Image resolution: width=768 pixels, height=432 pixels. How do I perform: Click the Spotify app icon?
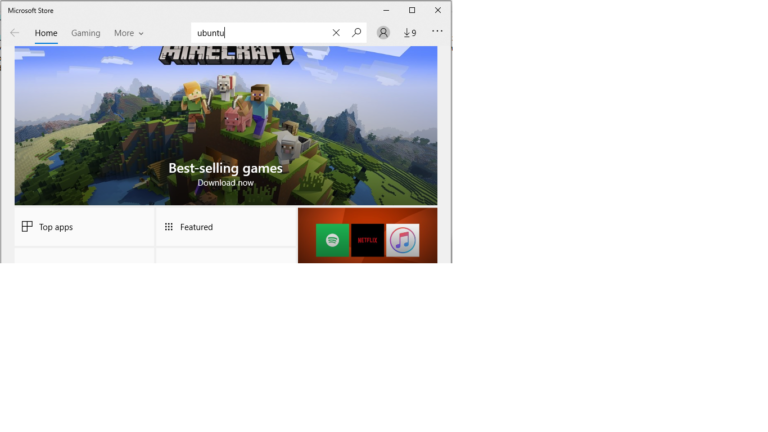tap(332, 240)
